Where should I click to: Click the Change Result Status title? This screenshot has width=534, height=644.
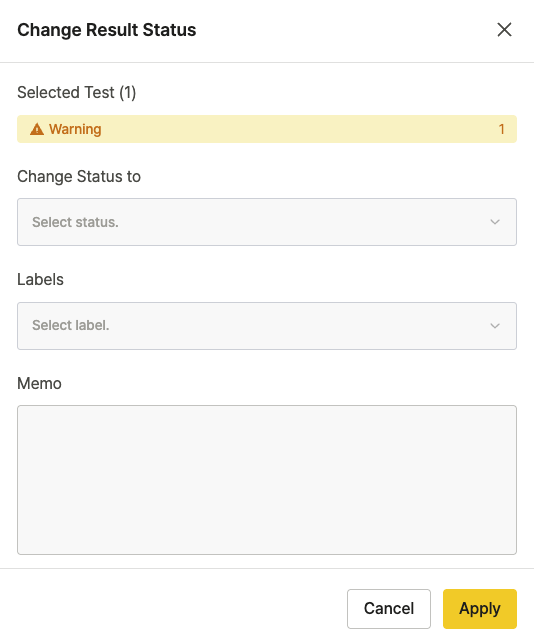107,30
